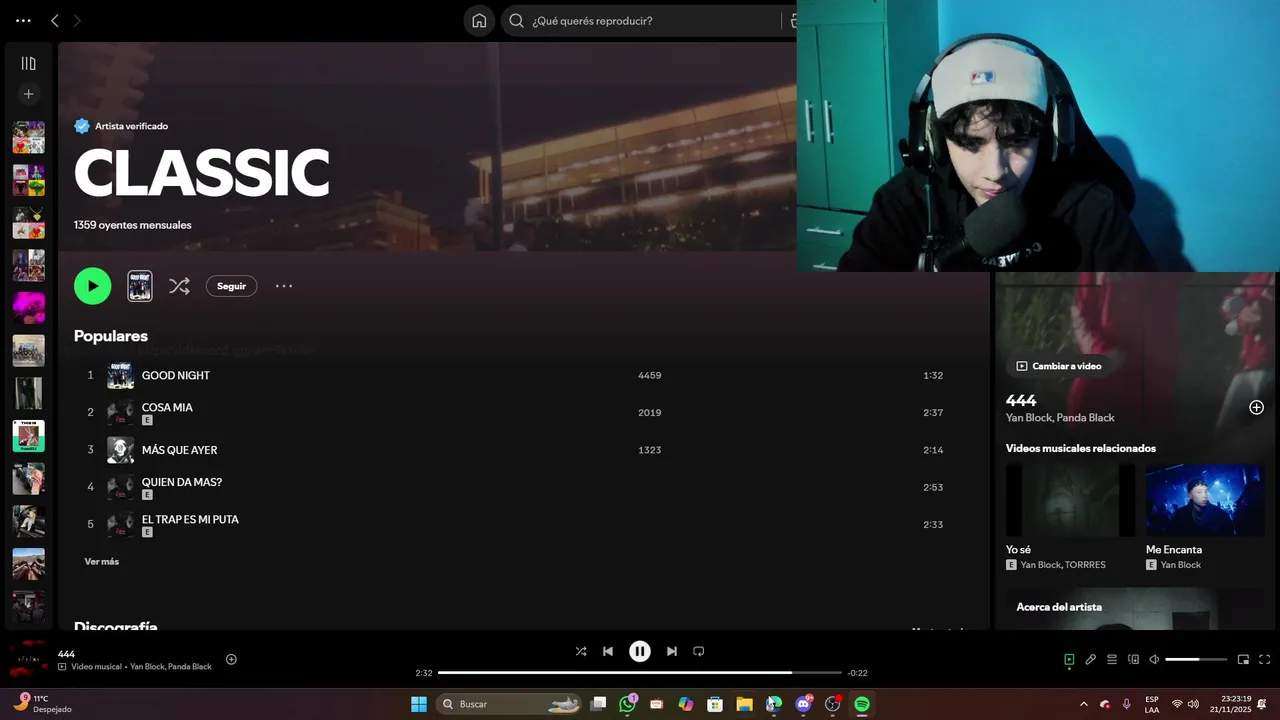
Task: Expand popular tracks with Ver más
Action: [x=101, y=562]
